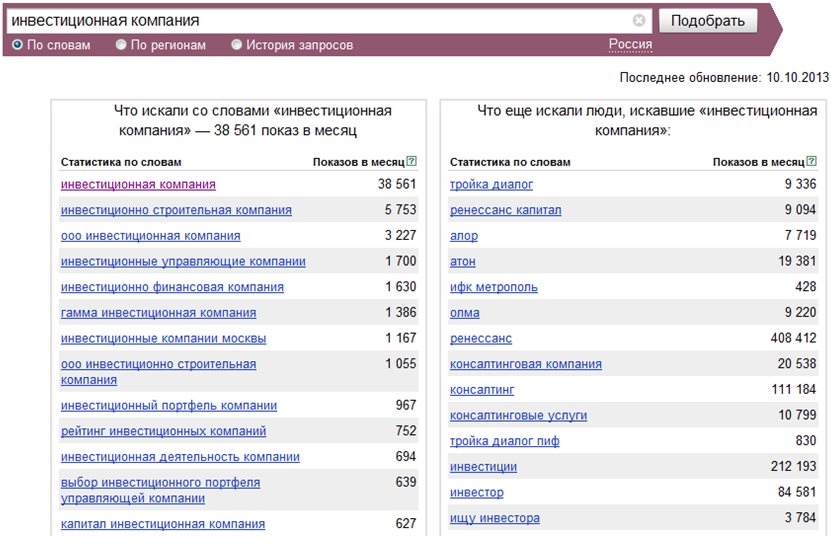The width and height of the screenshot is (836, 544).
Task: Open 'инвестиционный портфель компании' link
Action: point(169,405)
